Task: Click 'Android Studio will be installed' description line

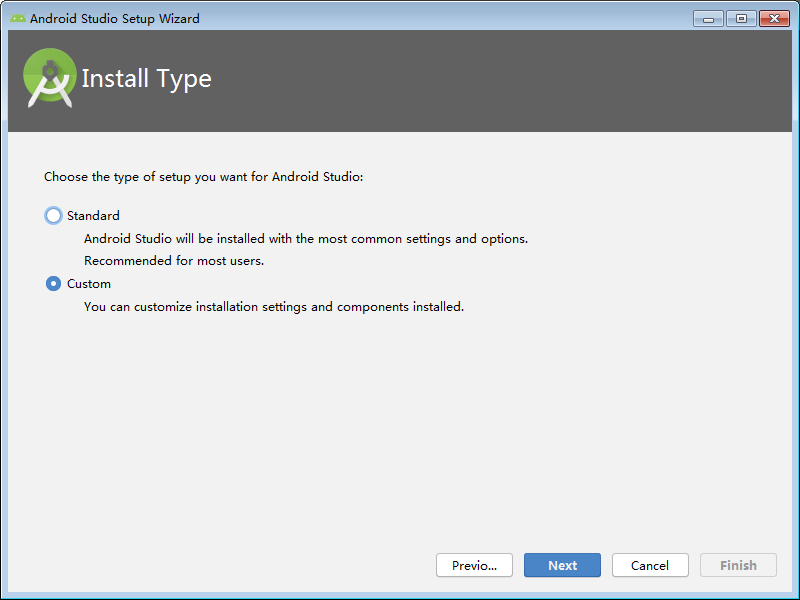Action: click(x=306, y=239)
